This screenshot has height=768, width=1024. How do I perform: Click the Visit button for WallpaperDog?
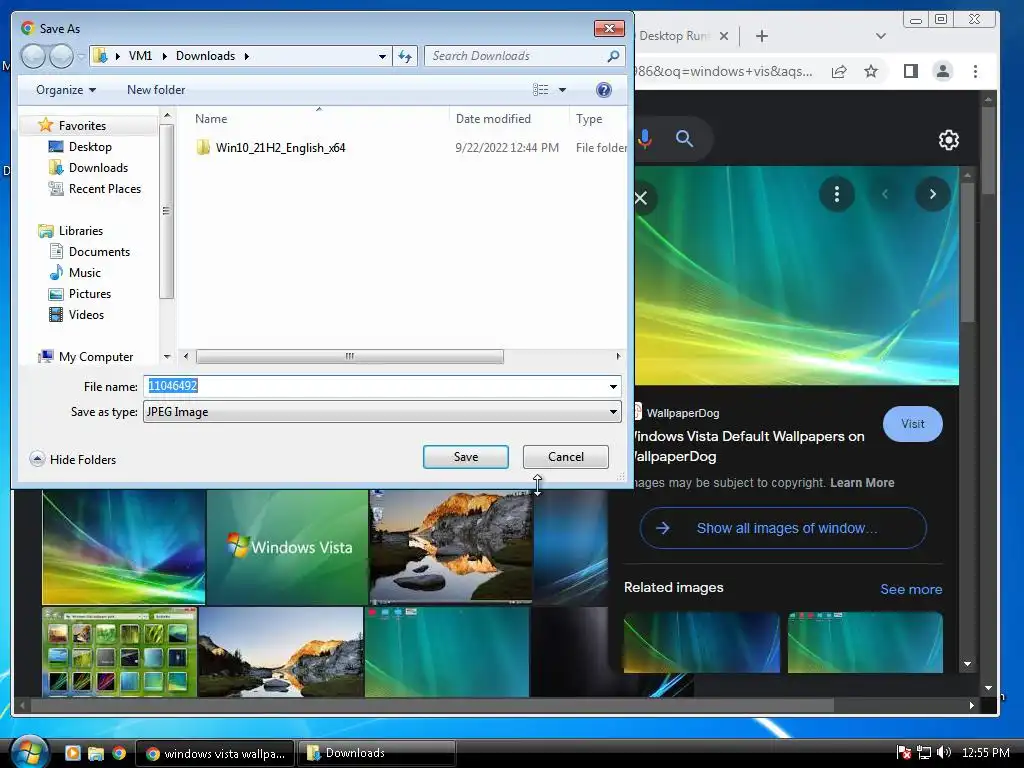click(x=912, y=424)
